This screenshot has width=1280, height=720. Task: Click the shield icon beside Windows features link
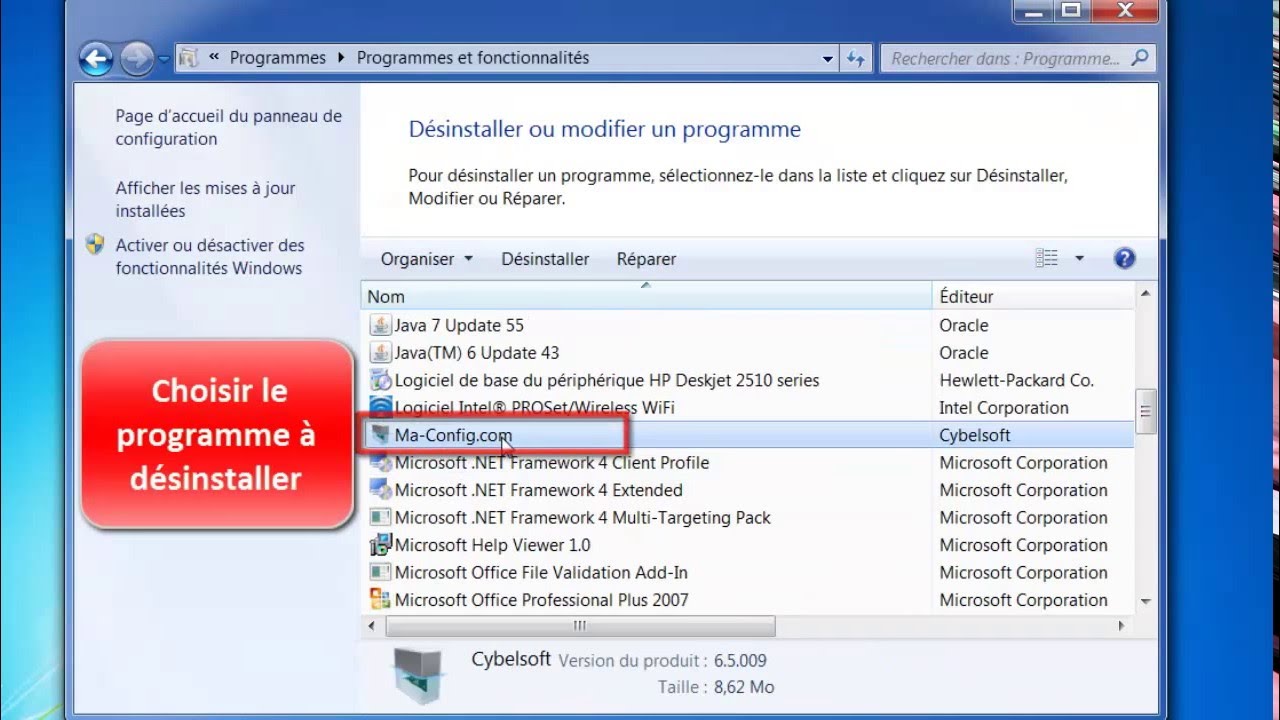96,245
